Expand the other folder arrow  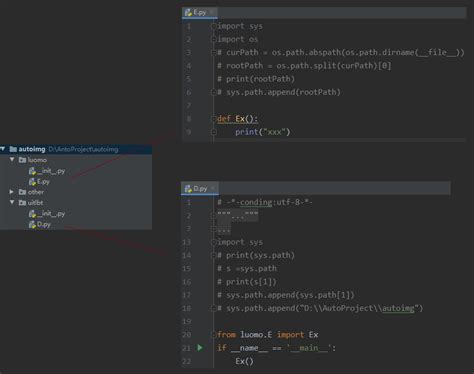(x=12, y=192)
